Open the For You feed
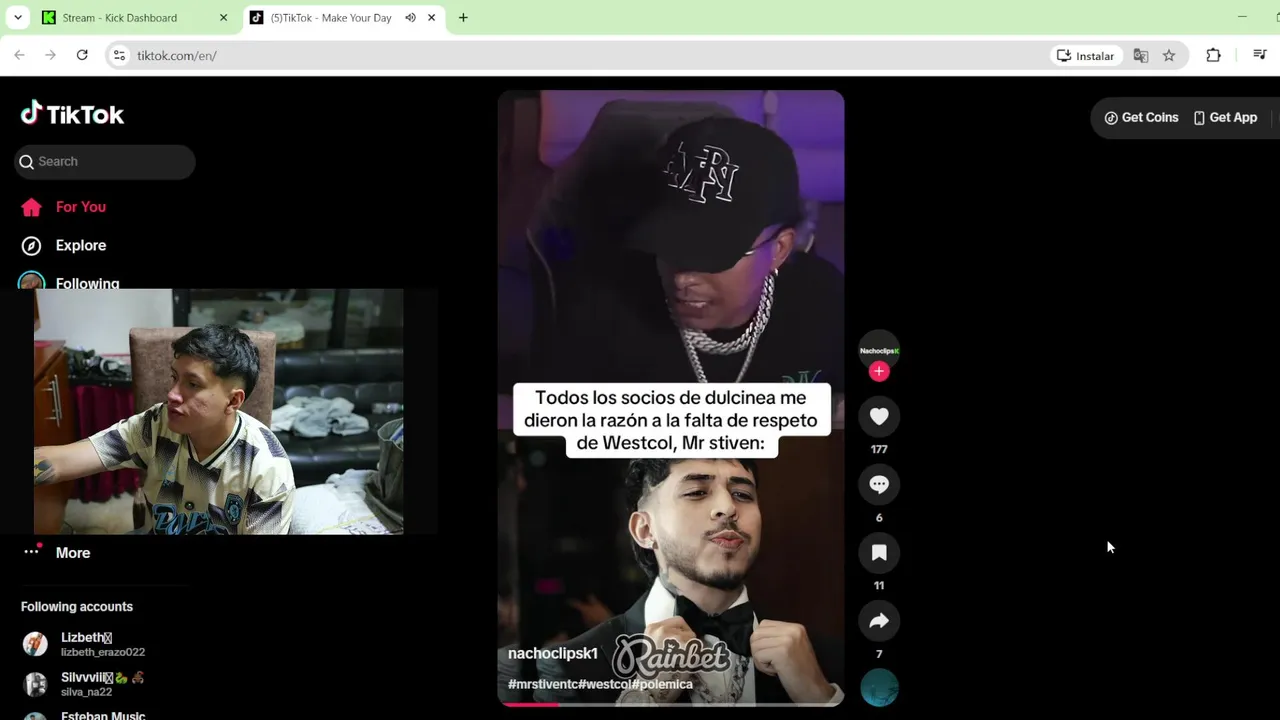 click(81, 207)
